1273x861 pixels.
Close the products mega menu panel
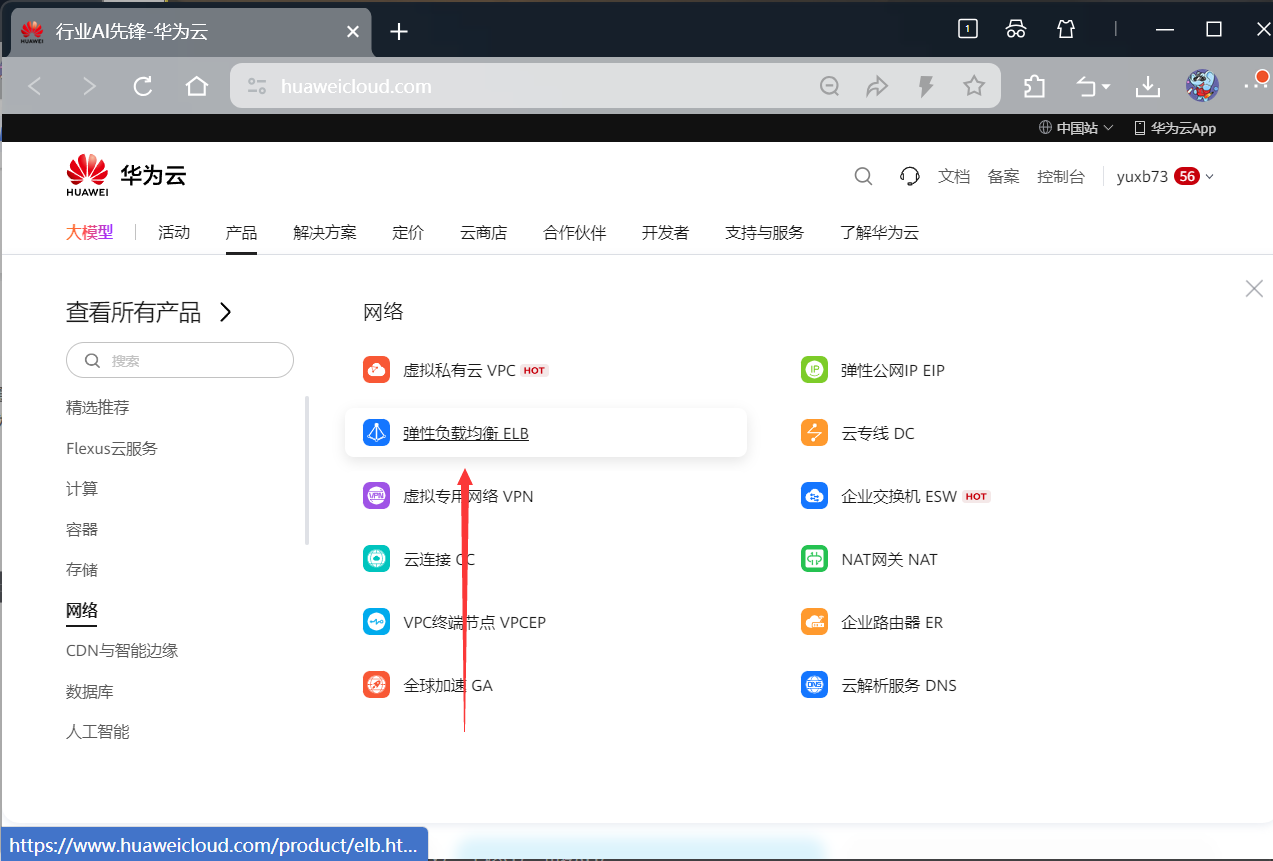click(x=1254, y=288)
